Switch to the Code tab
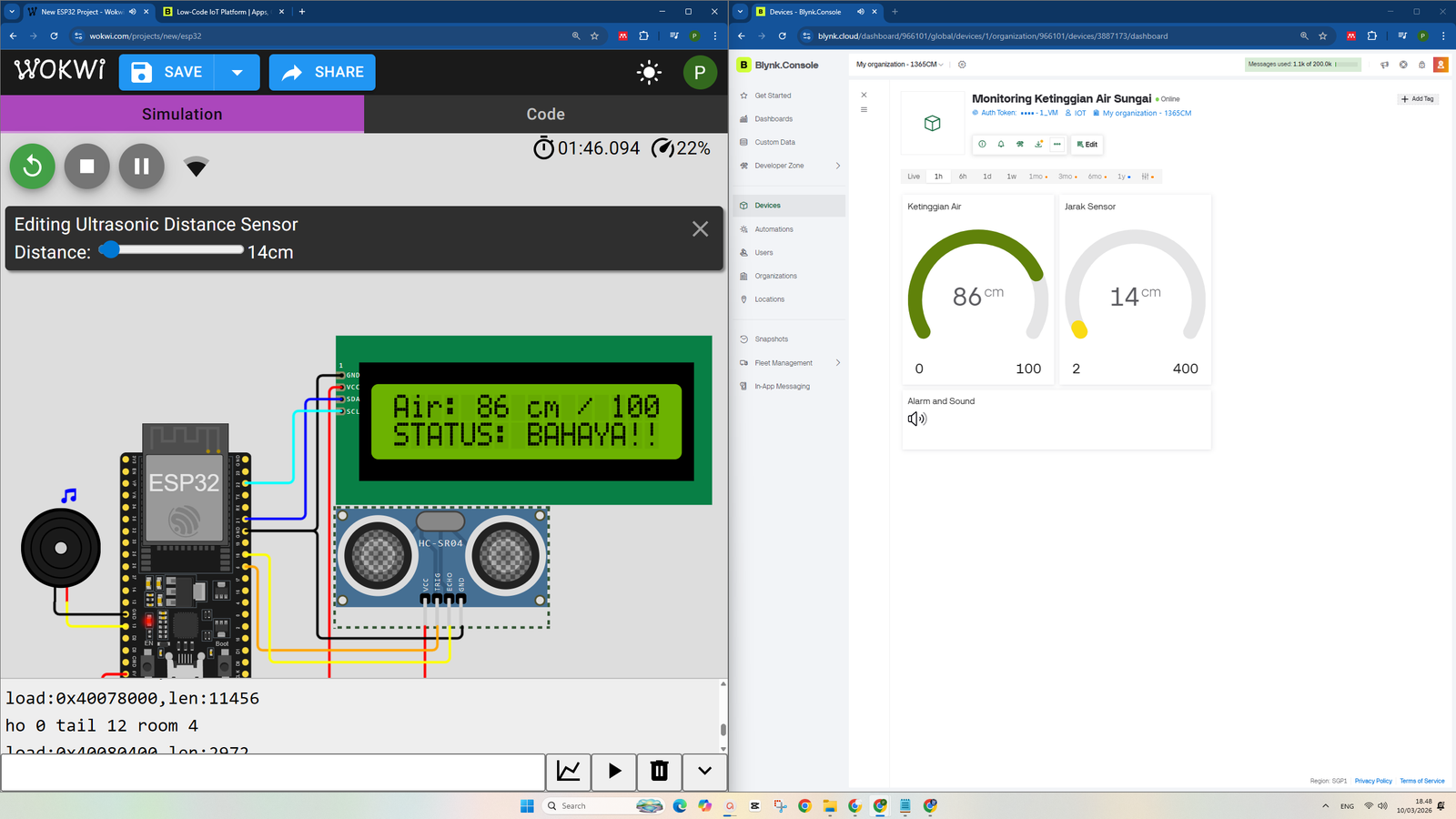This screenshot has width=1456, height=819. (x=546, y=114)
